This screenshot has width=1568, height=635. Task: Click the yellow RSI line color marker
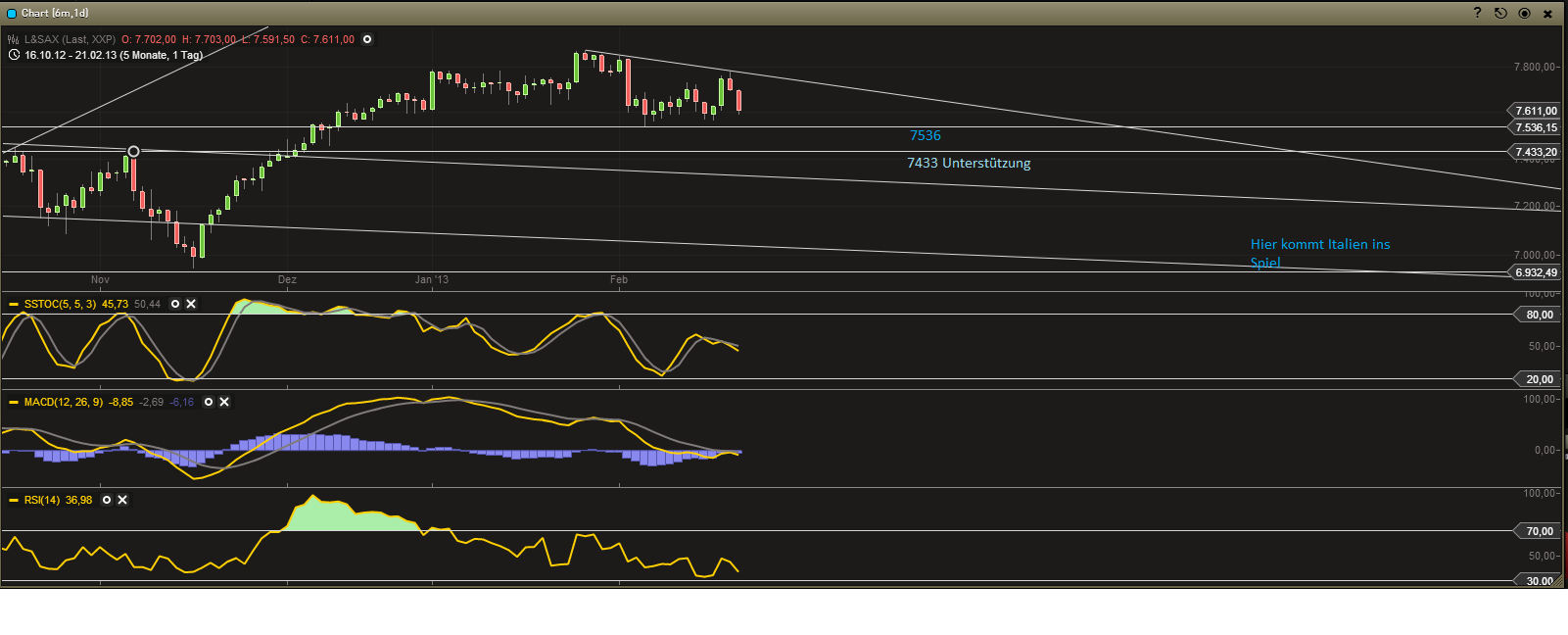[x=14, y=500]
